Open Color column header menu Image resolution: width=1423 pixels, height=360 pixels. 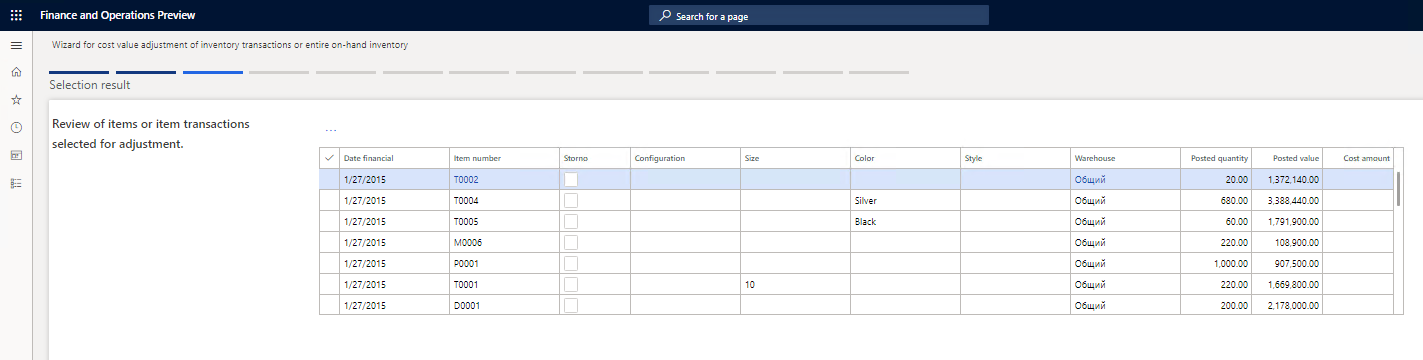[x=904, y=158]
